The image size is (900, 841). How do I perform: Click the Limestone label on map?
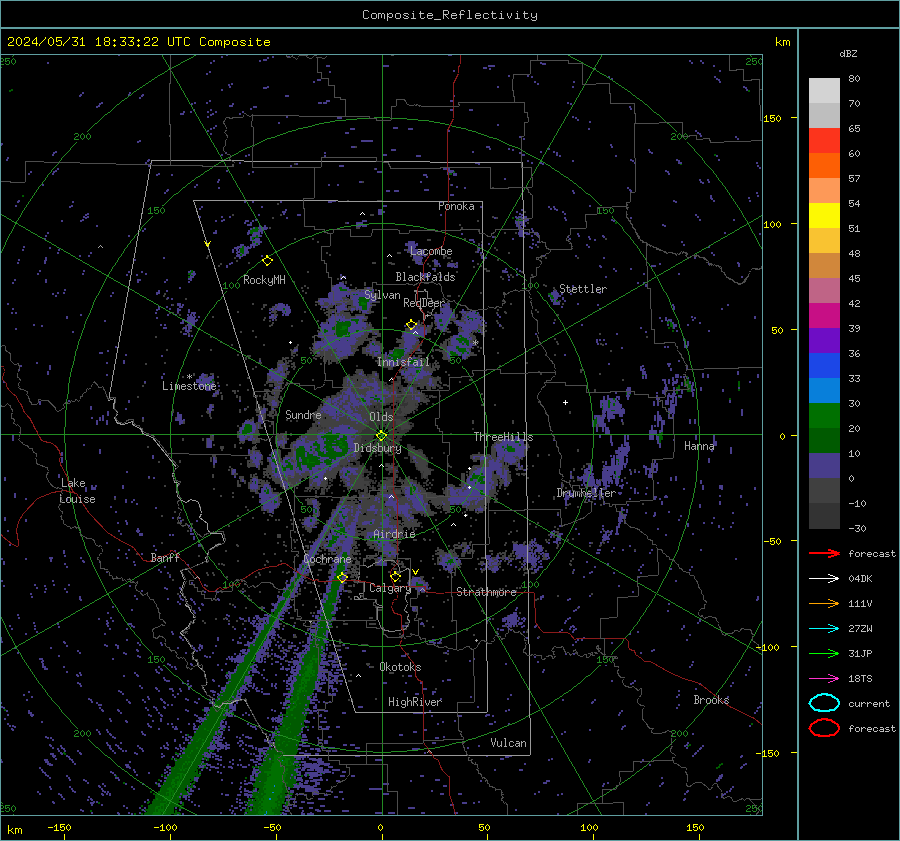coord(189,386)
